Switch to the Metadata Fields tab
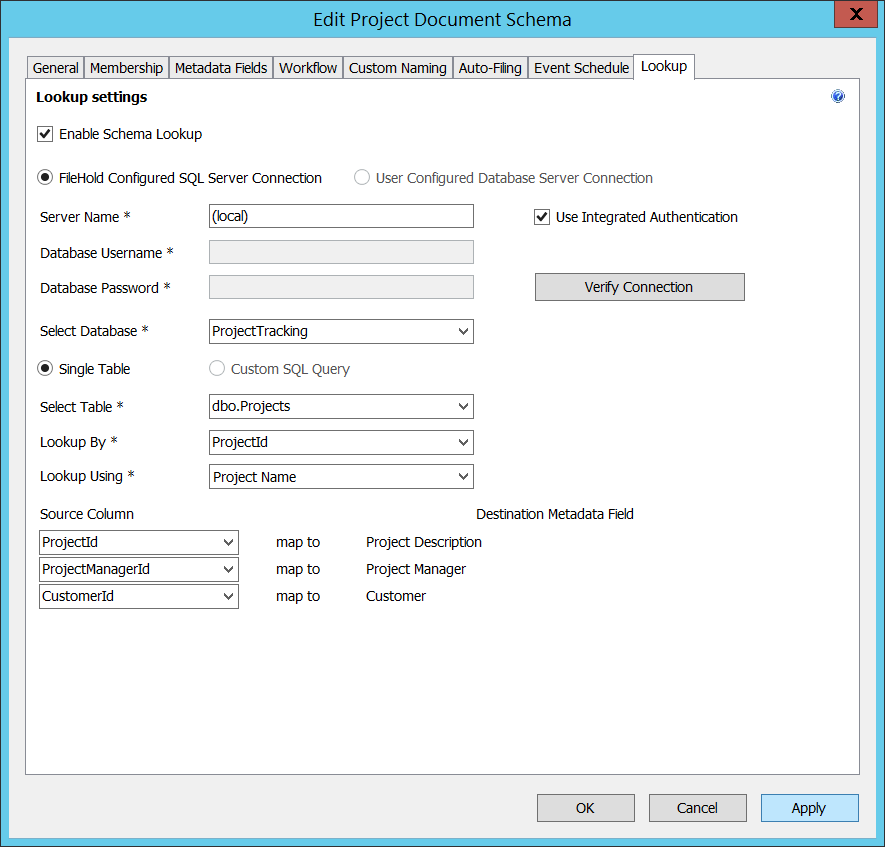 click(x=220, y=67)
